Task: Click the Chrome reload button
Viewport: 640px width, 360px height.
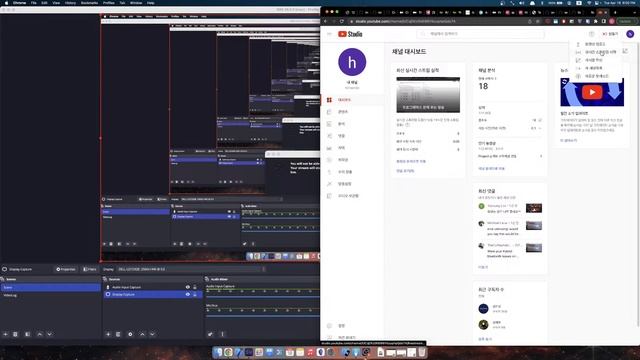Action: tap(342, 21)
